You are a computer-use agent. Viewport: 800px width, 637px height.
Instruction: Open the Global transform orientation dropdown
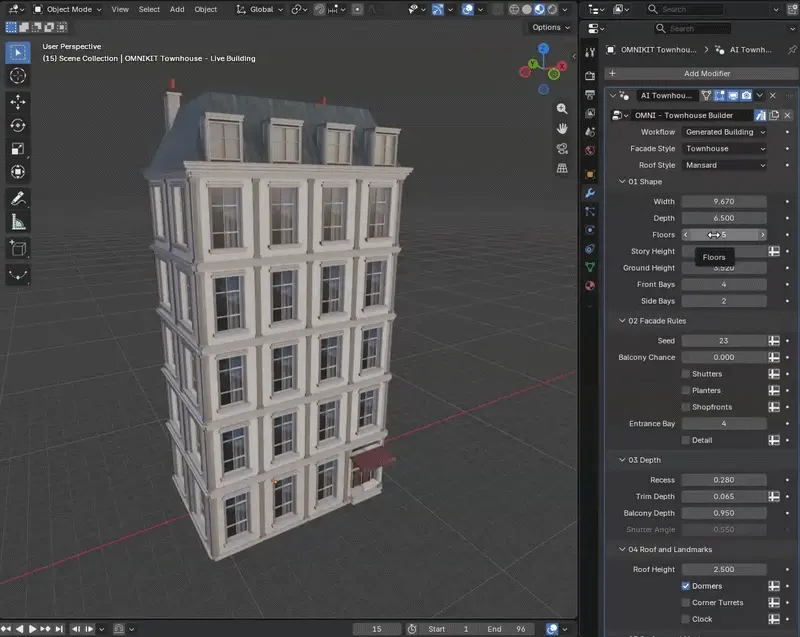point(259,9)
